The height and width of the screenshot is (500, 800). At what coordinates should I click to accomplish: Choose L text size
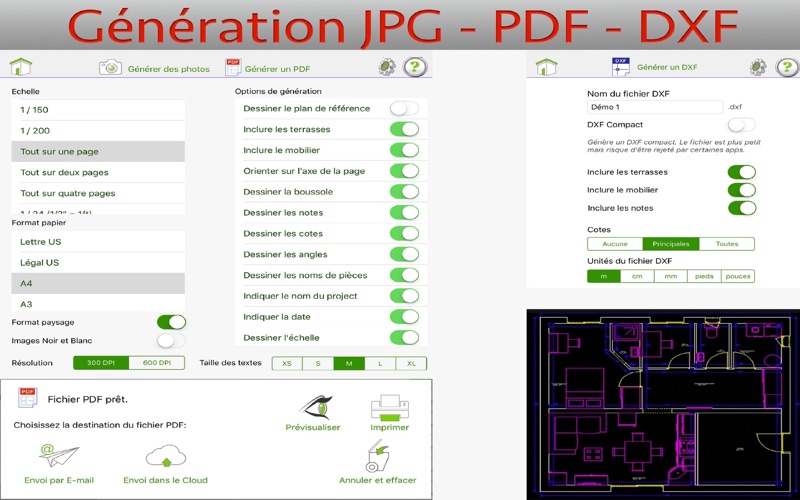tap(380, 364)
